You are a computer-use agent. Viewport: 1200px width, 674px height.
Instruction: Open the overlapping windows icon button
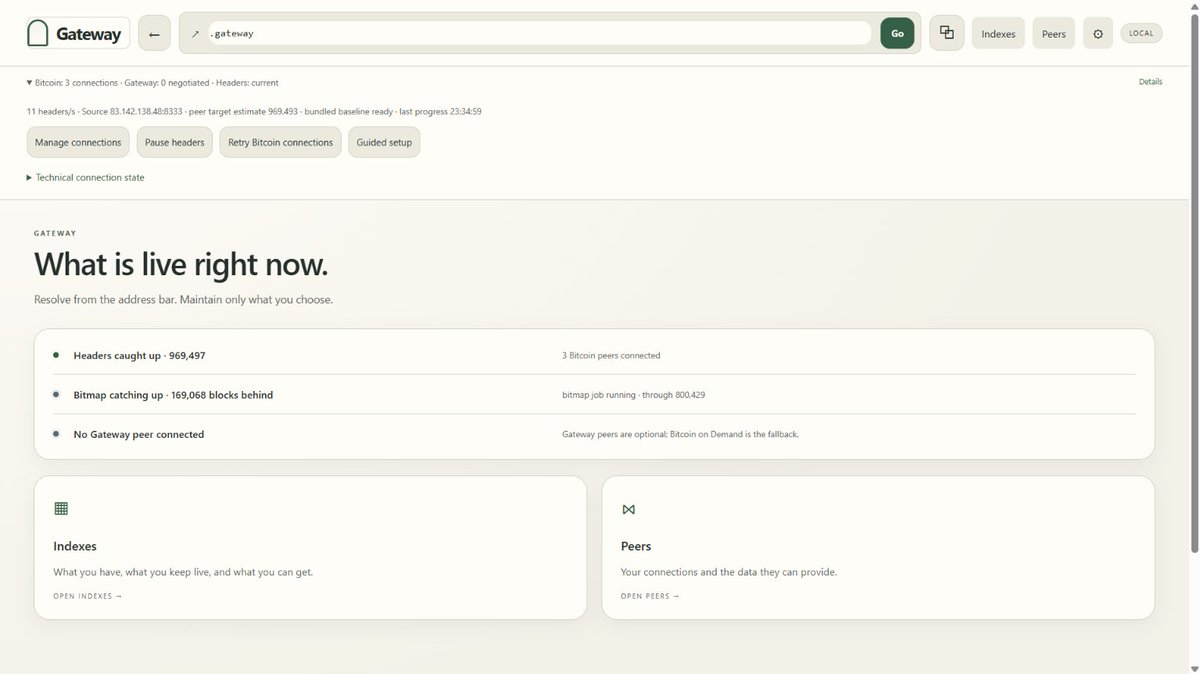click(x=946, y=33)
